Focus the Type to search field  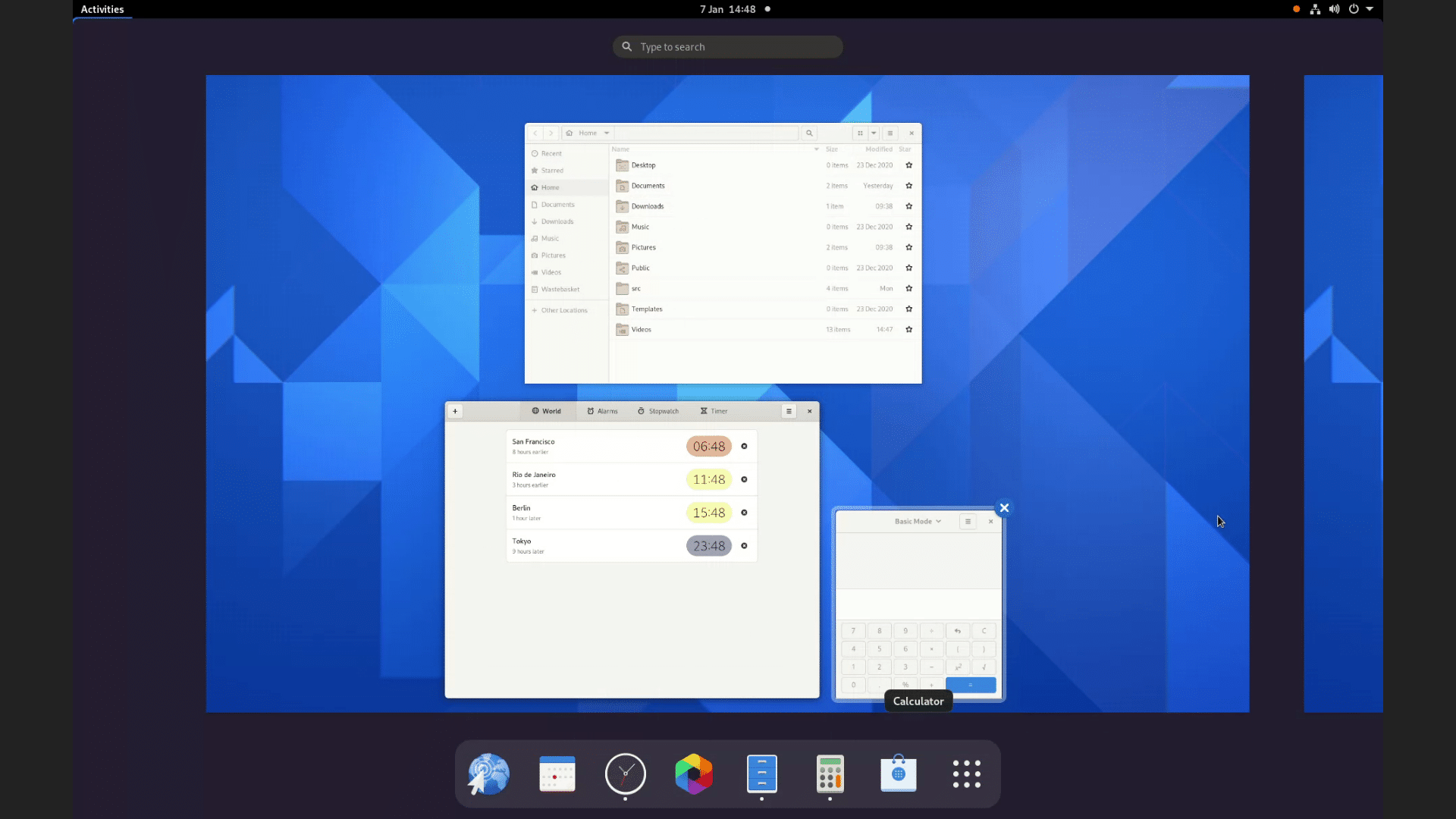point(728,47)
